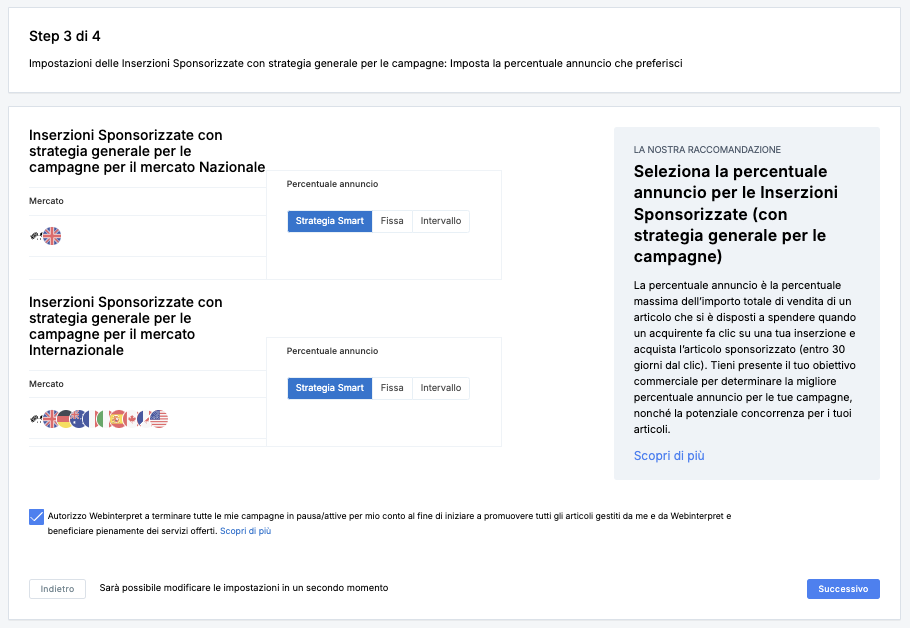Click the small icon before the Nazionale UK flag
The image size is (910, 628).
[36, 236]
